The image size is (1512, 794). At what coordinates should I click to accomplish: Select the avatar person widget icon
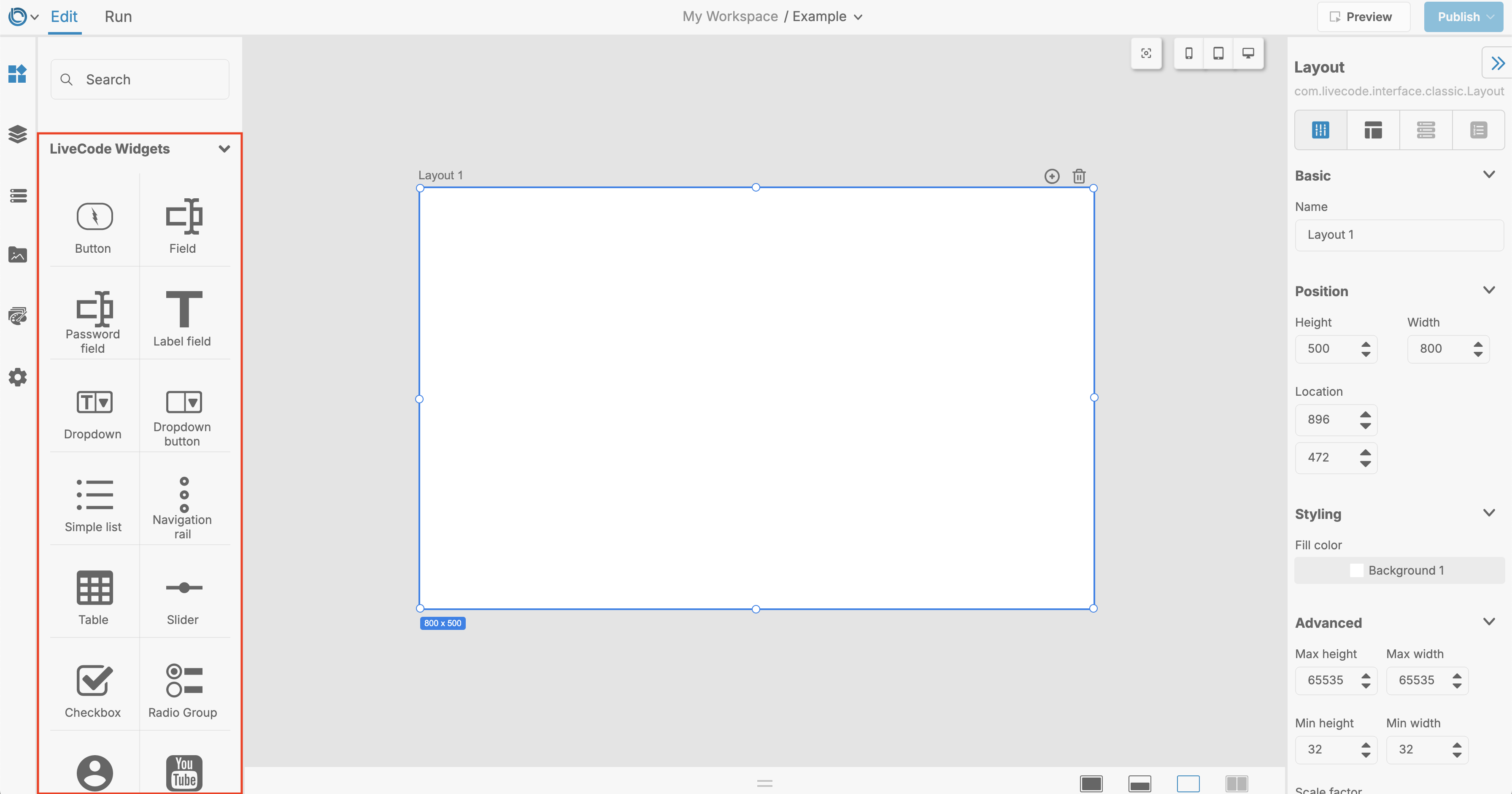94,773
